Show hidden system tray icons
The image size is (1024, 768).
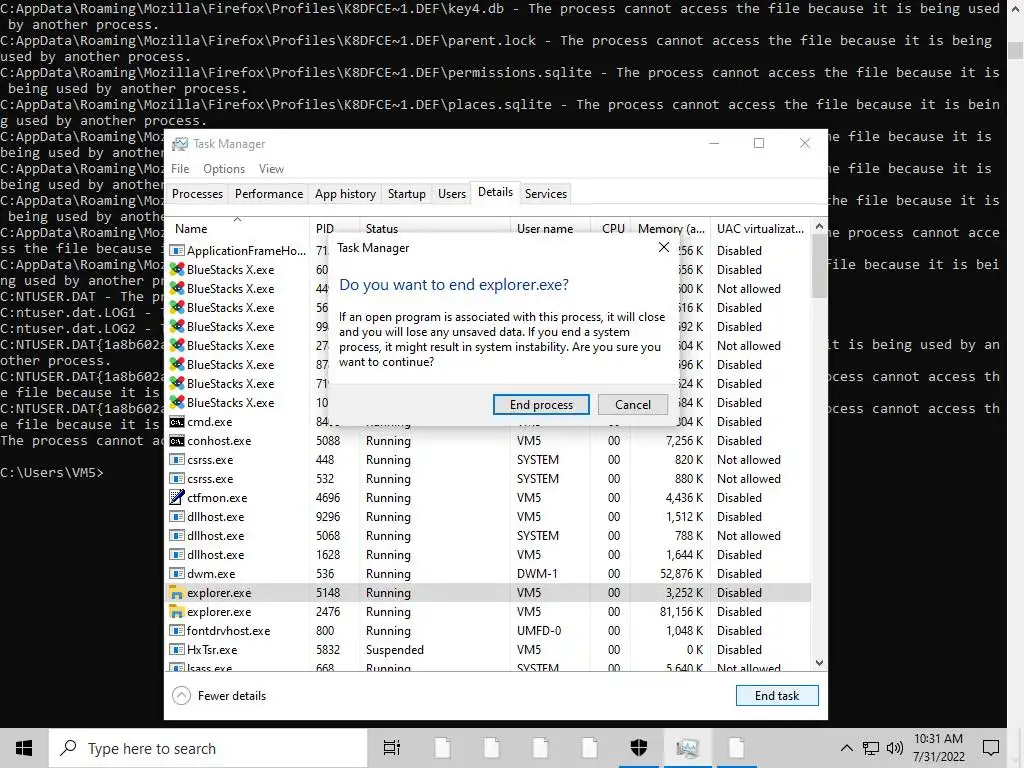(846, 748)
